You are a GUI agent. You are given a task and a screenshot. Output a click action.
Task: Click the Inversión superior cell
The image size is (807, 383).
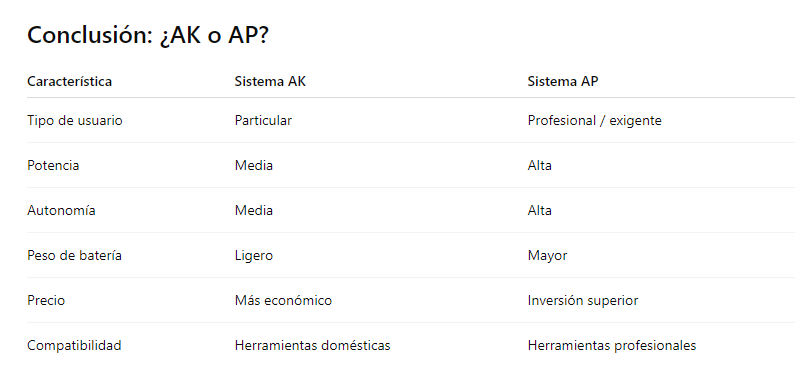[x=583, y=300]
